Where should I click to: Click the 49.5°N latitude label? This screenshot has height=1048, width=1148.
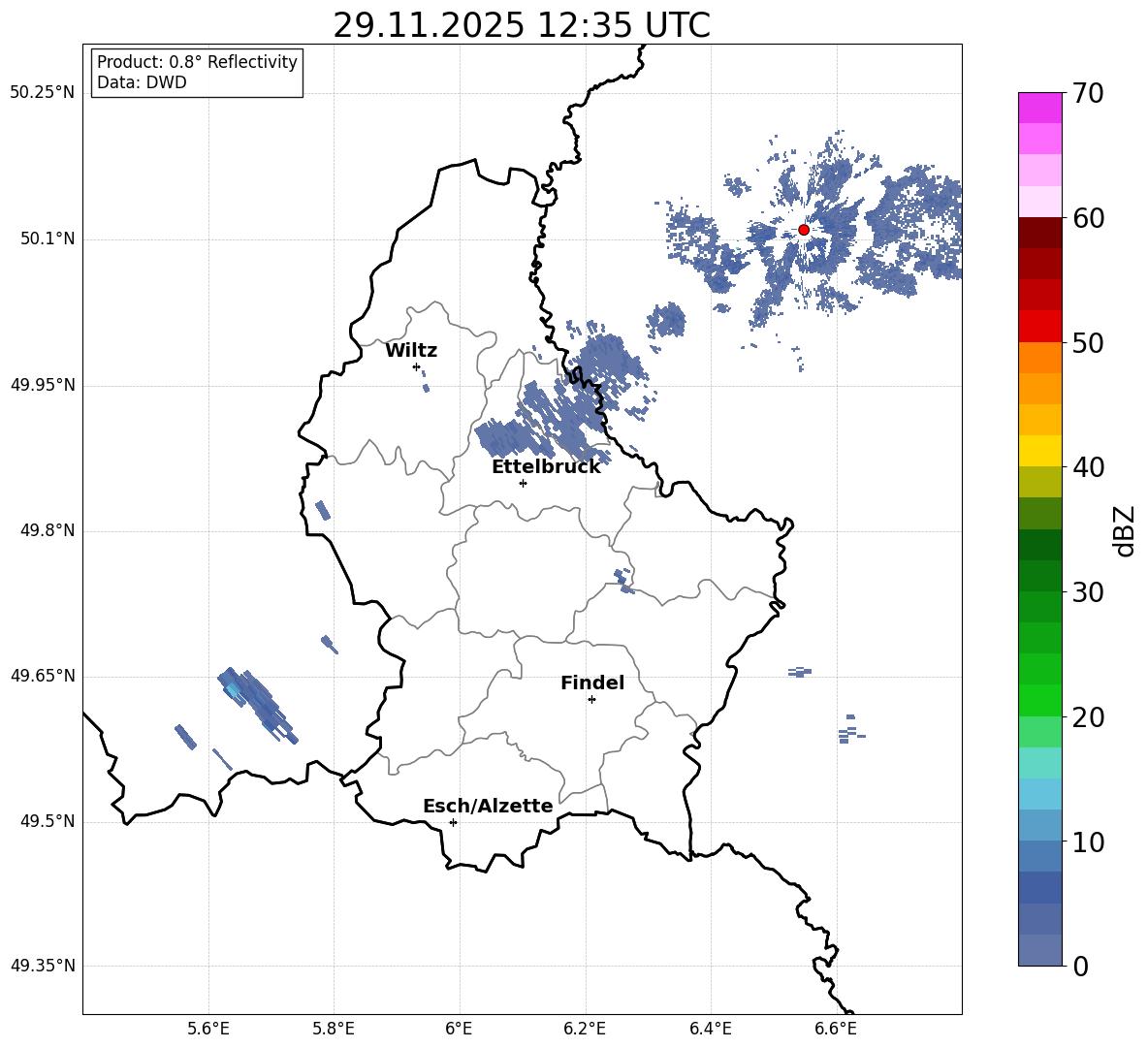coord(48,821)
